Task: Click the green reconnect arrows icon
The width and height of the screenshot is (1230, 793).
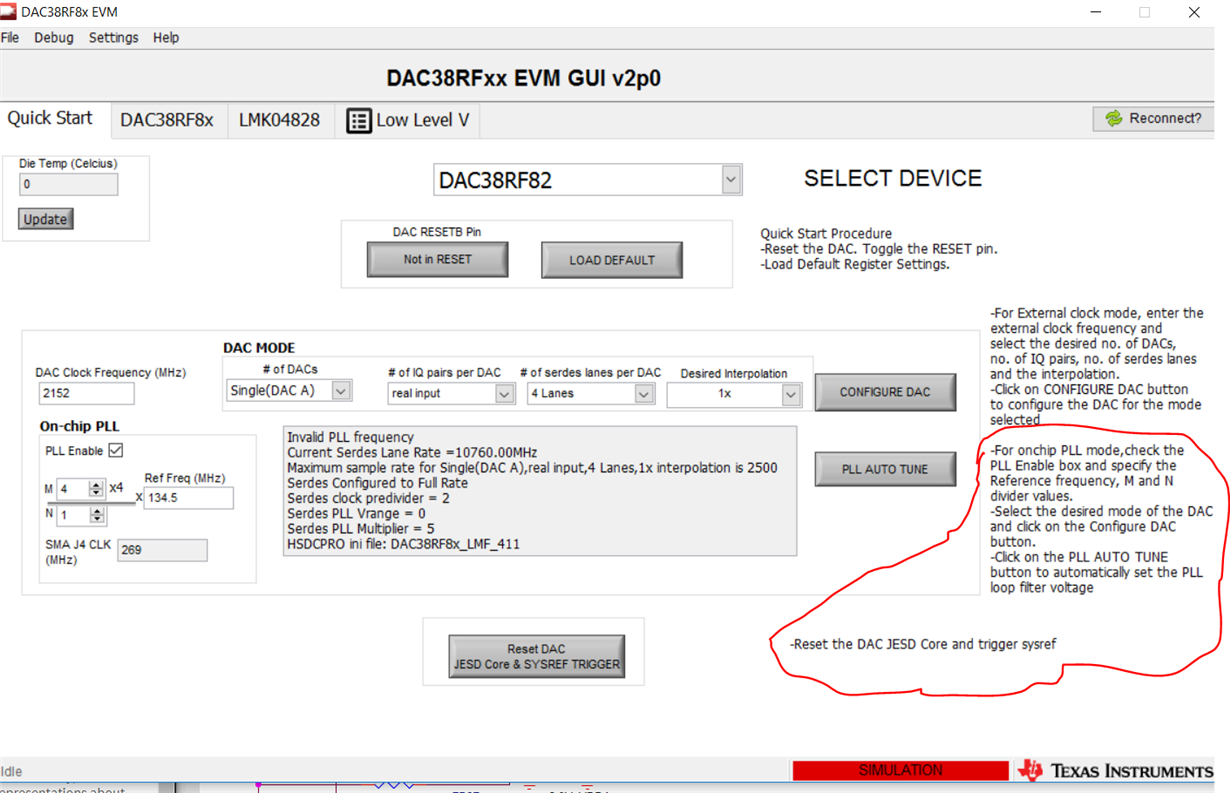Action: click(x=1113, y=118)
